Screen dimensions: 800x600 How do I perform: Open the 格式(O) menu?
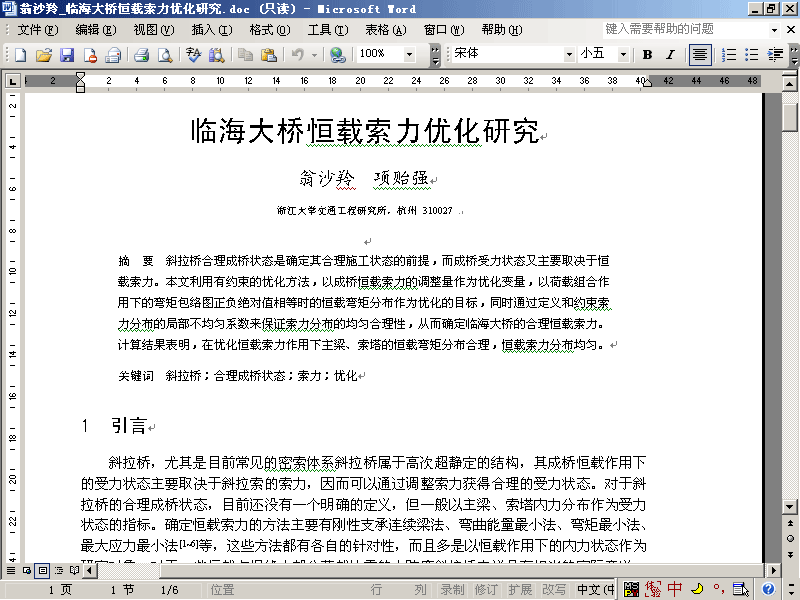[270, 30]
